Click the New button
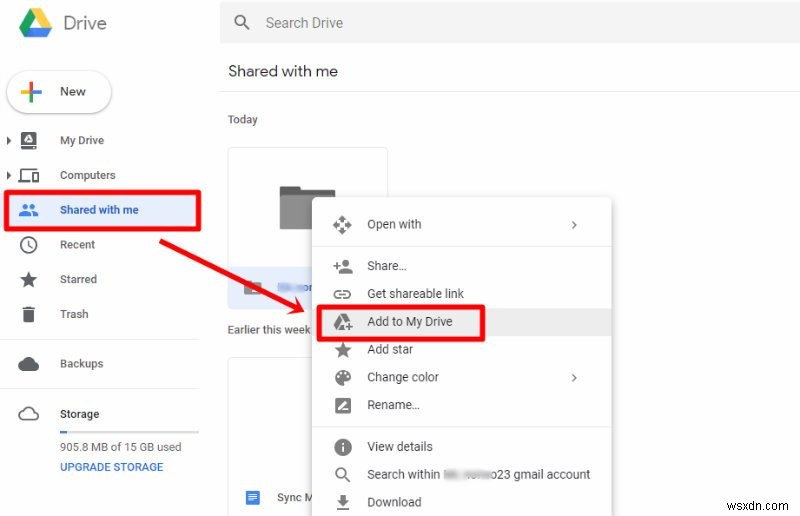The height and width of the screenshot is (516, 800). click(59, 92)
